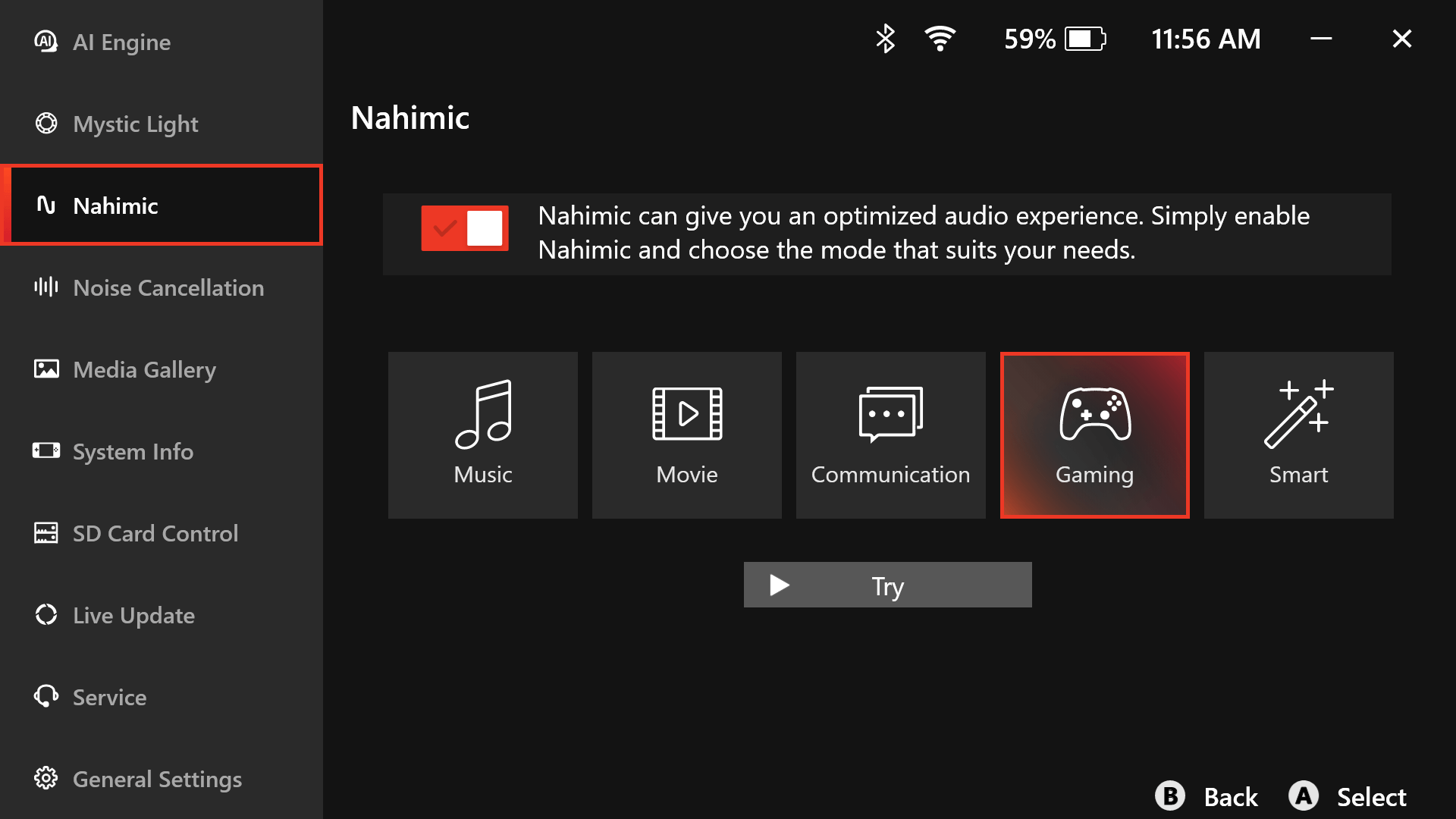Click the play triangle on Try button
Viewport: 1456px width, 819px height.
point(780,585)
